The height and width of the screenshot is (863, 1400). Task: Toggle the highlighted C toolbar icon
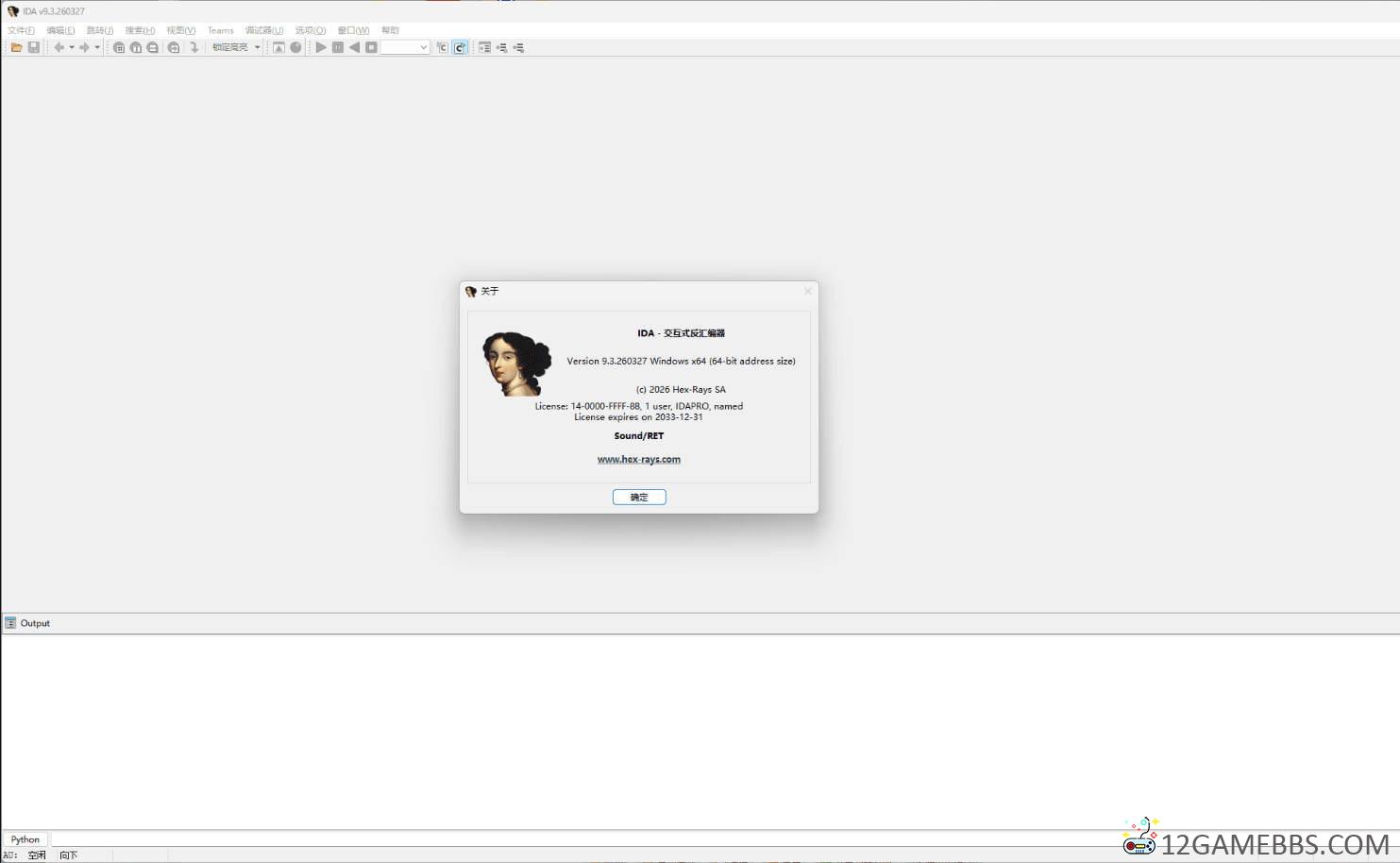point(460,47)
